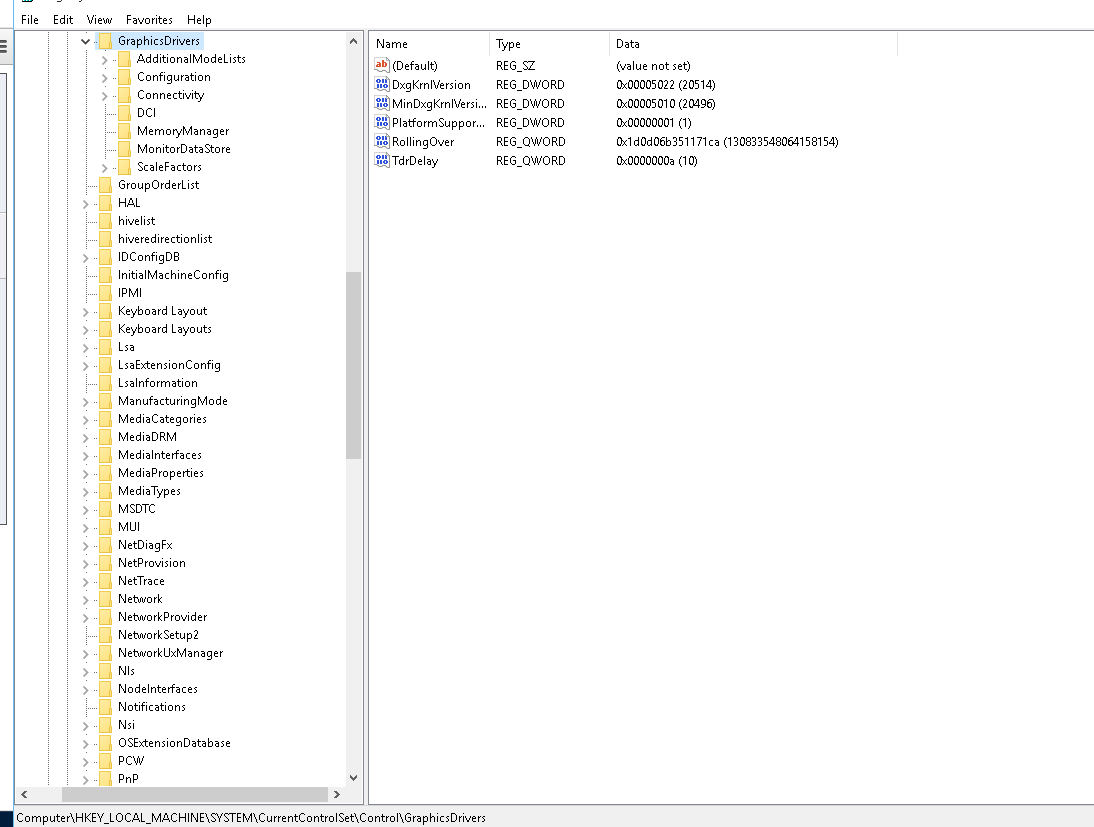Click the hiveredirectionlist folder icon
Screen dimensions: 1094x827
pyautogui.click(x=105, y=239)
